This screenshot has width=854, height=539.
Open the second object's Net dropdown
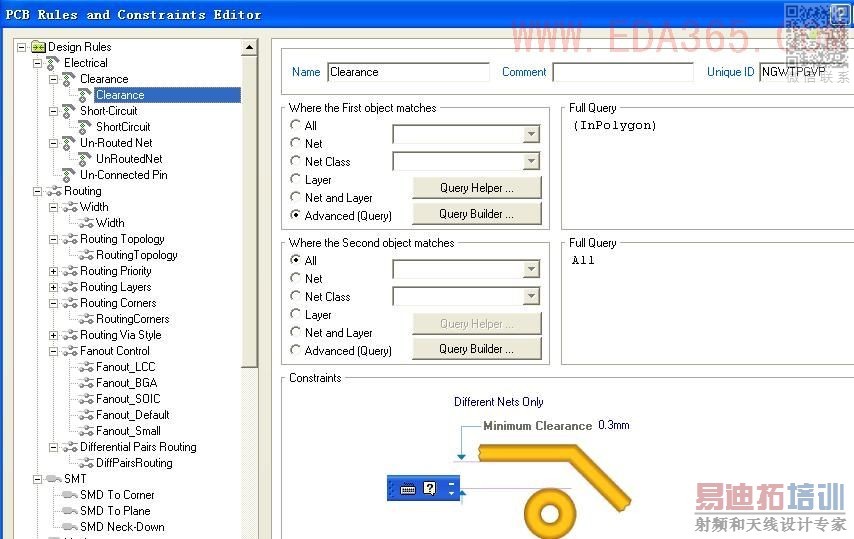click(530, 269)
